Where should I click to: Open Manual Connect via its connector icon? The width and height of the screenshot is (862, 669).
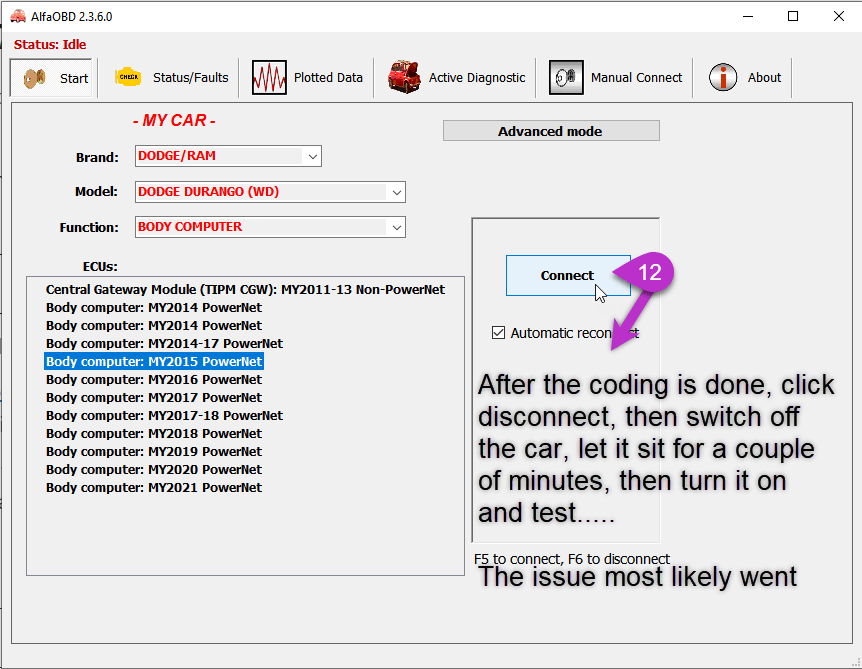566,78
